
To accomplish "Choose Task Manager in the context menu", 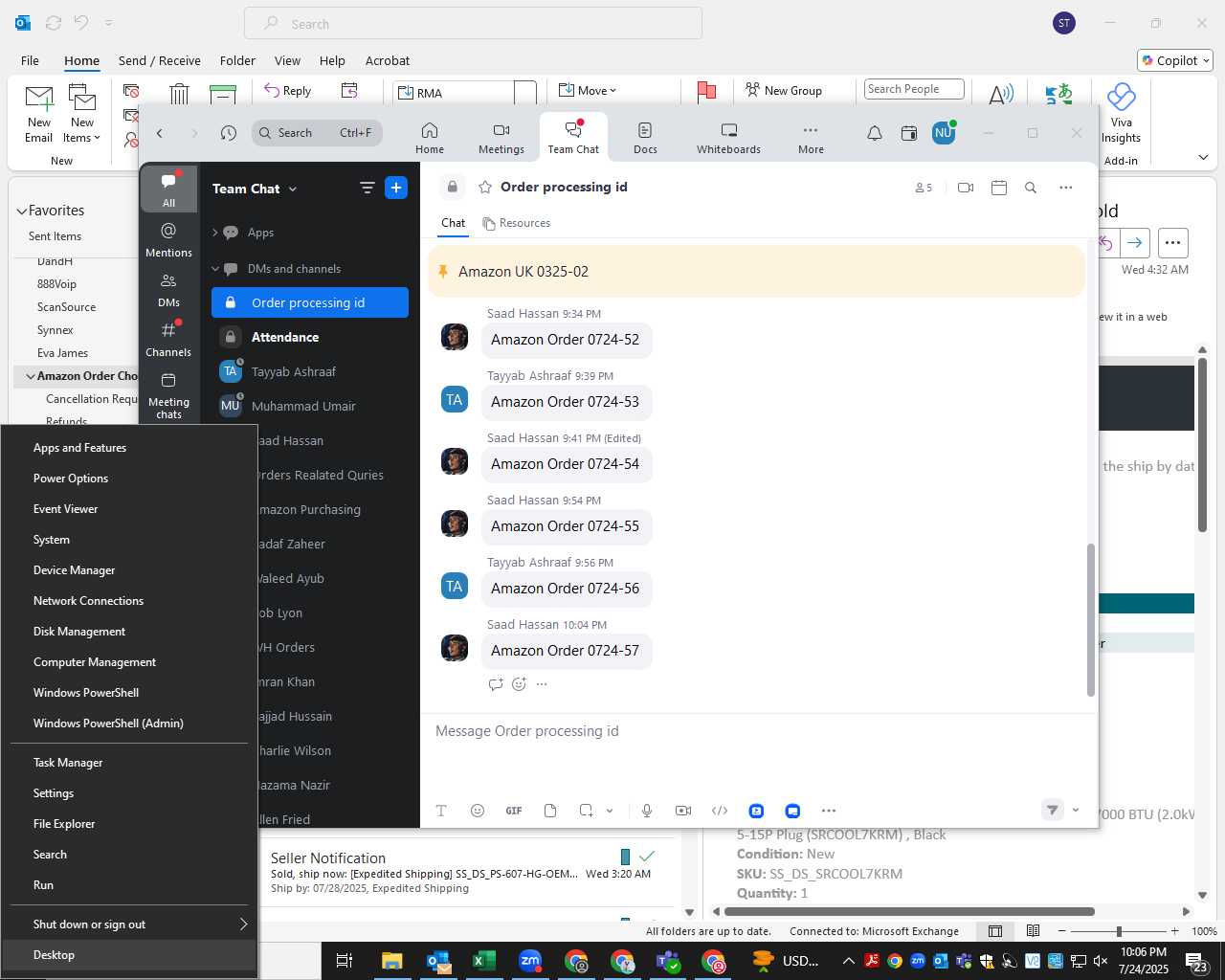I will [128, 763].
